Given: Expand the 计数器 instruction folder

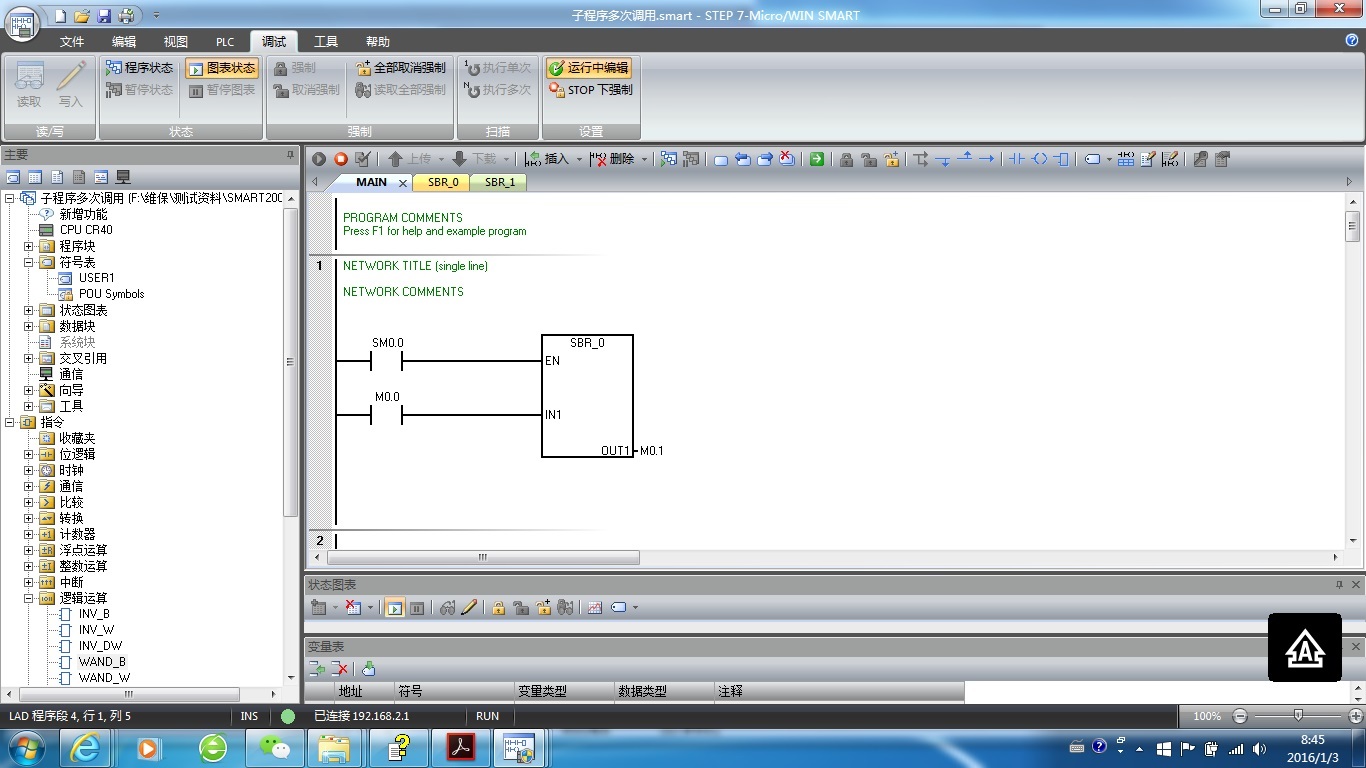Looking at the screenshot, I should 29,534.
